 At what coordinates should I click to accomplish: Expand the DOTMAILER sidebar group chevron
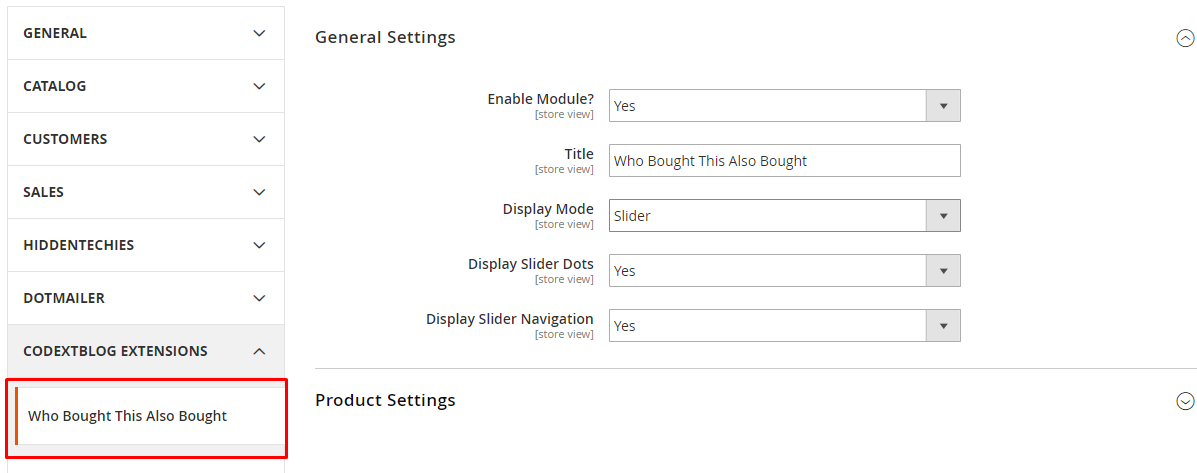tap(259, 298)
